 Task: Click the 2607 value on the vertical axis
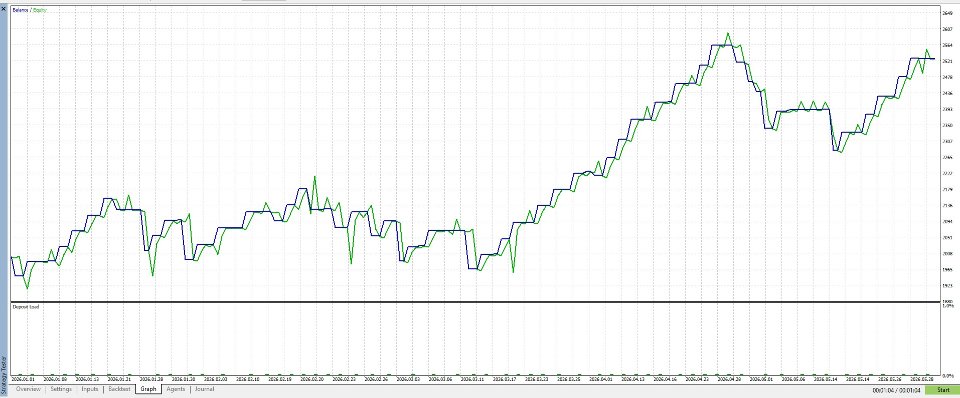[x=946, y=29]
